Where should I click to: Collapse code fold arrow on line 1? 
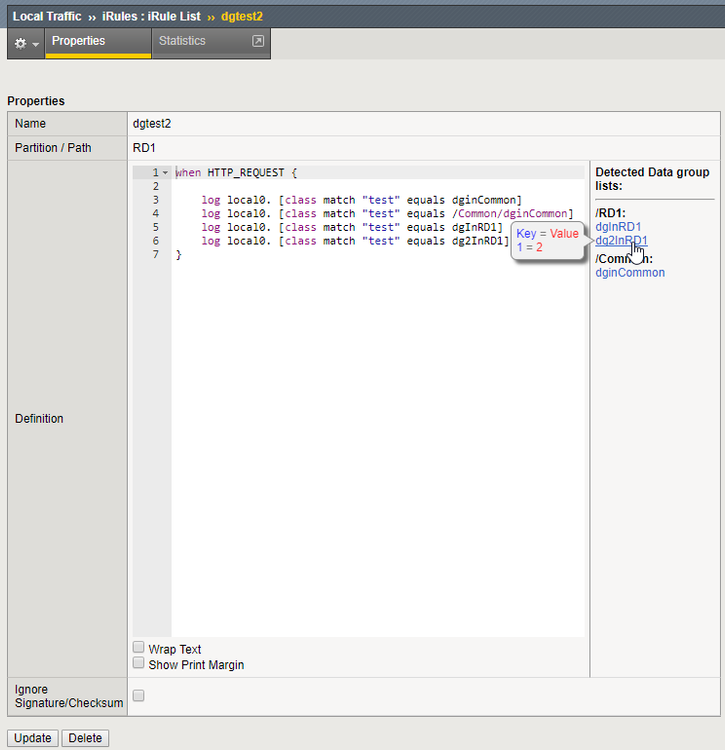[x=165, y=173]
